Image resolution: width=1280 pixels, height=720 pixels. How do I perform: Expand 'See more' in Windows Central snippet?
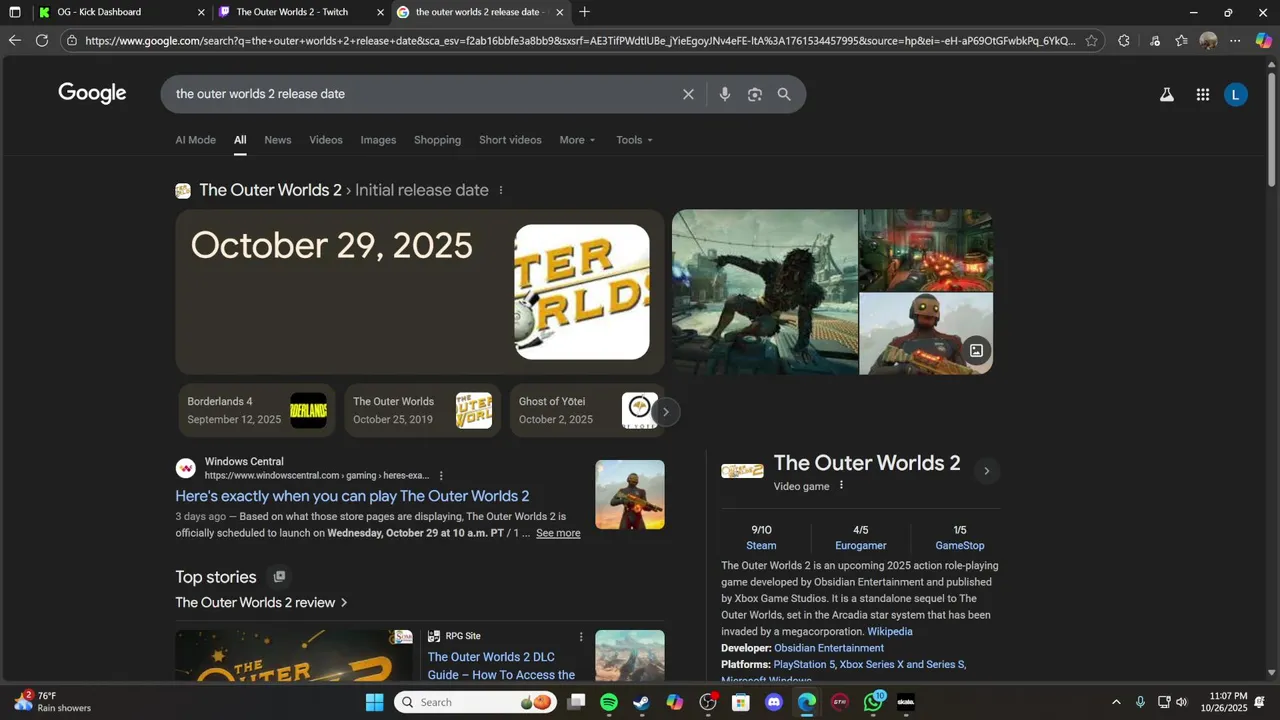pyautogui.click(x=558, y=533)
